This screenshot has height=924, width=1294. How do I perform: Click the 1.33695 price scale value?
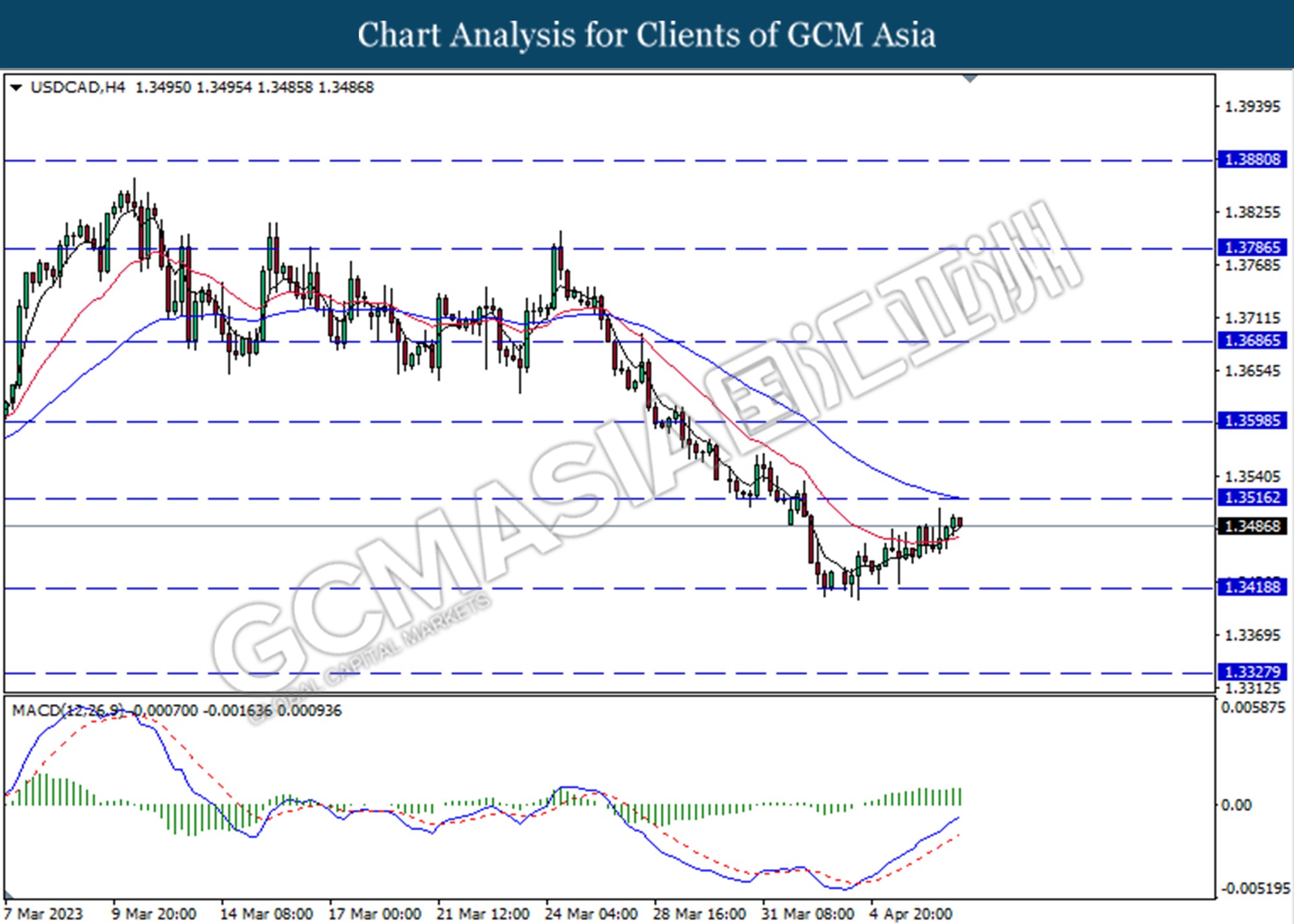coord(1253,635)
